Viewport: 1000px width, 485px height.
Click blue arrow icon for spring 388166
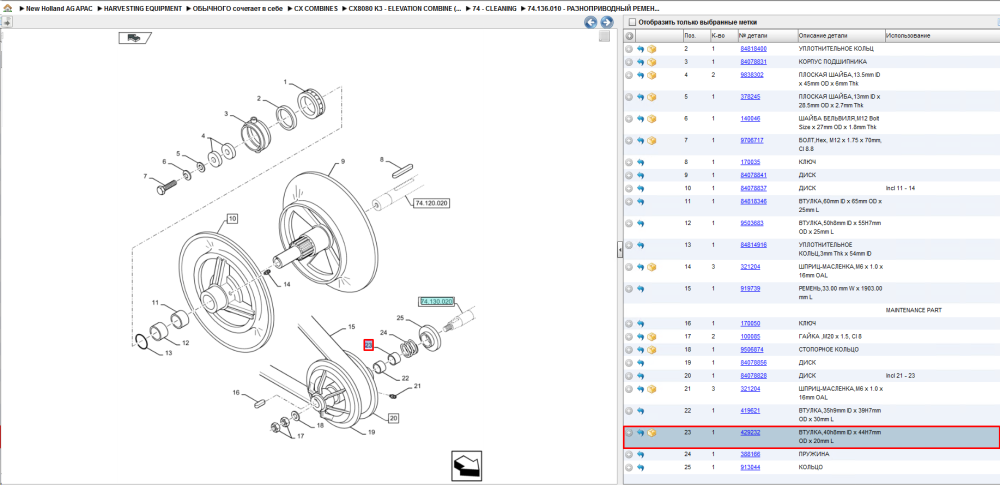(640, 454)
